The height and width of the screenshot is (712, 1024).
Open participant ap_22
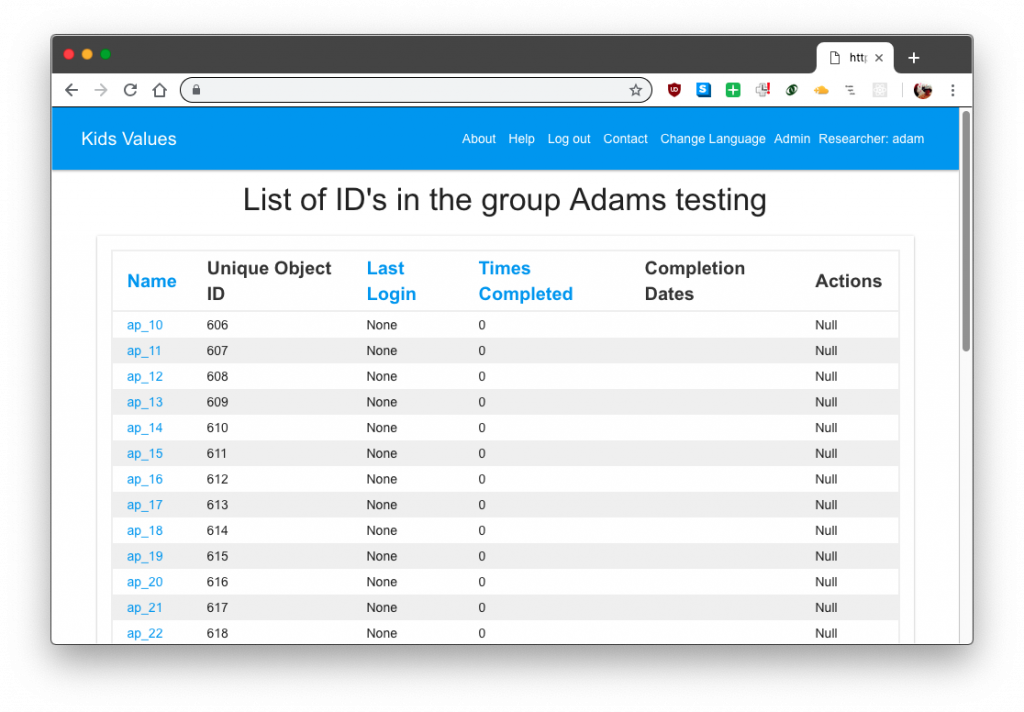point(144,633)
